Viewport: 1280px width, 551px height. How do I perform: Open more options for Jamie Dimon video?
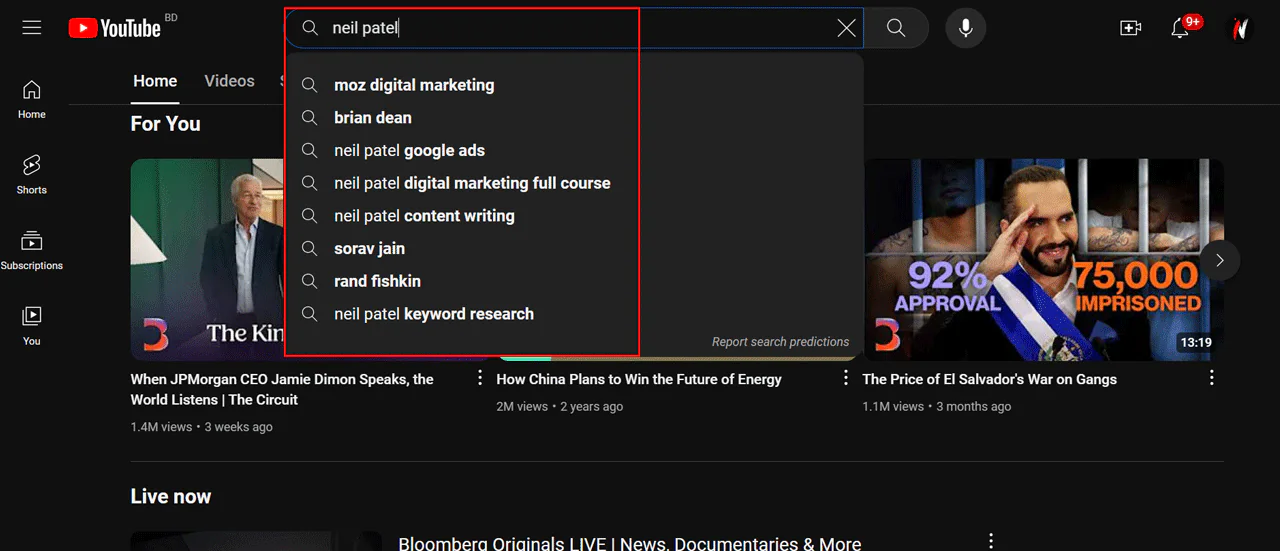coord(479,378)
